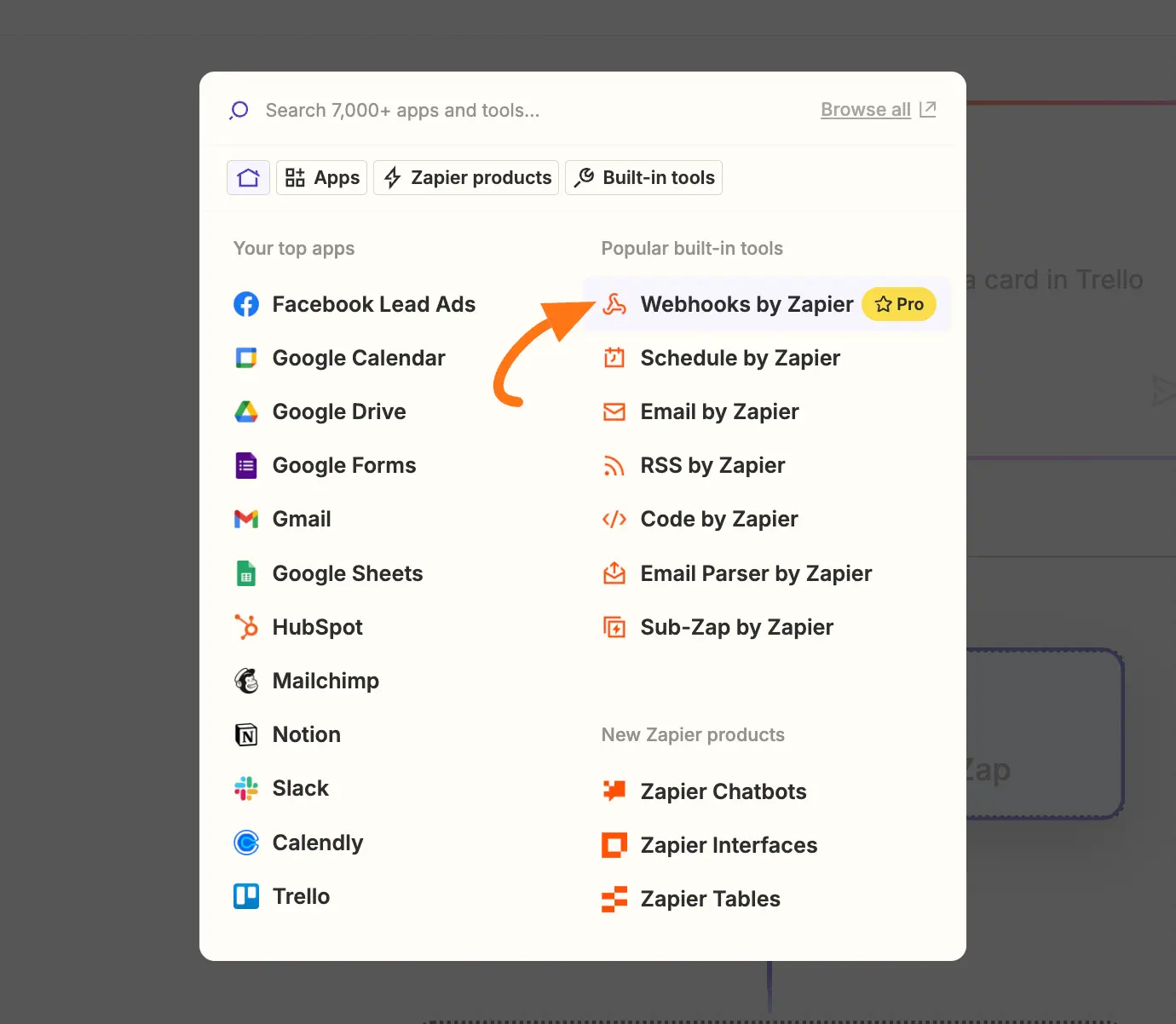Screen dimensions: 1176x1024
Task: Choose the Google Drive icon
Action: [x=246, y=411]
